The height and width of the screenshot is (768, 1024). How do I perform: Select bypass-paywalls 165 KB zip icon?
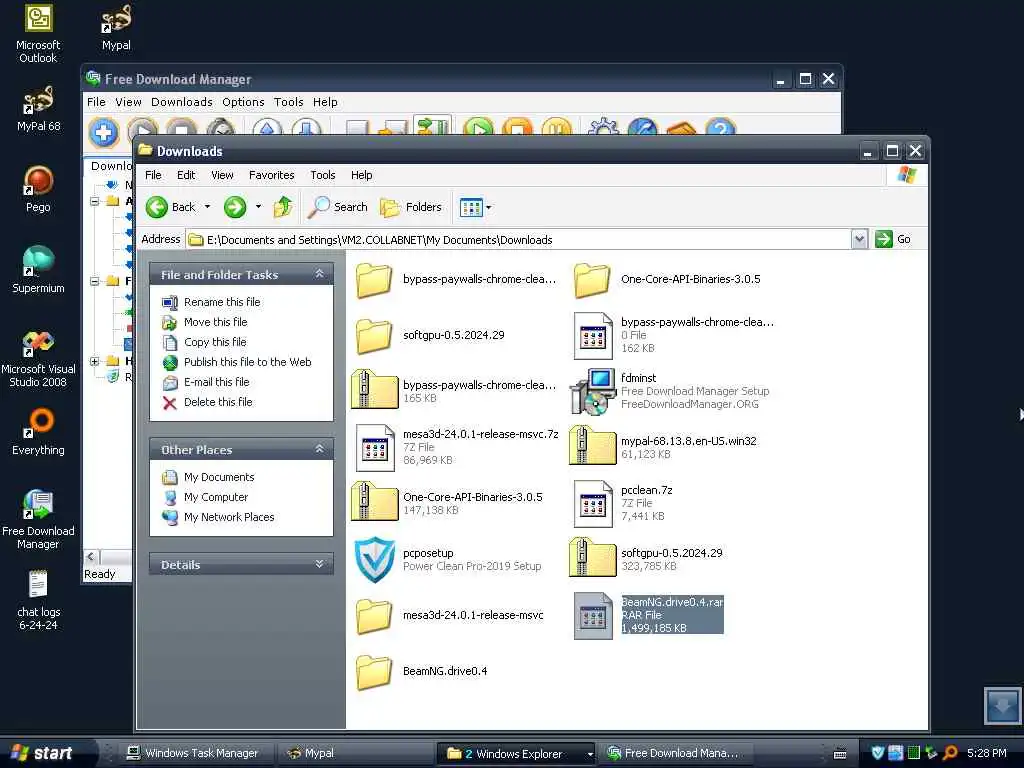coord(374,389)
